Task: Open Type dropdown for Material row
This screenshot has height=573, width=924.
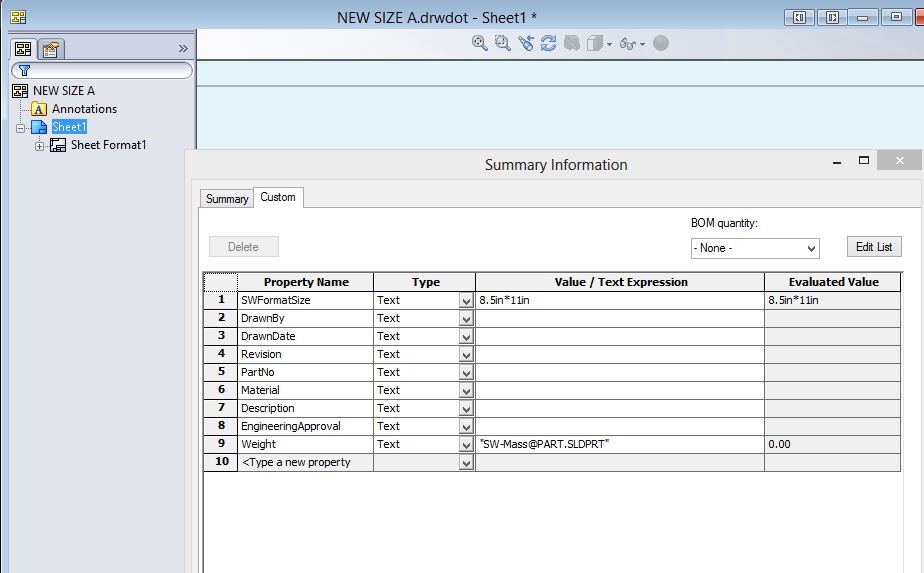Action: pos(466,391)
